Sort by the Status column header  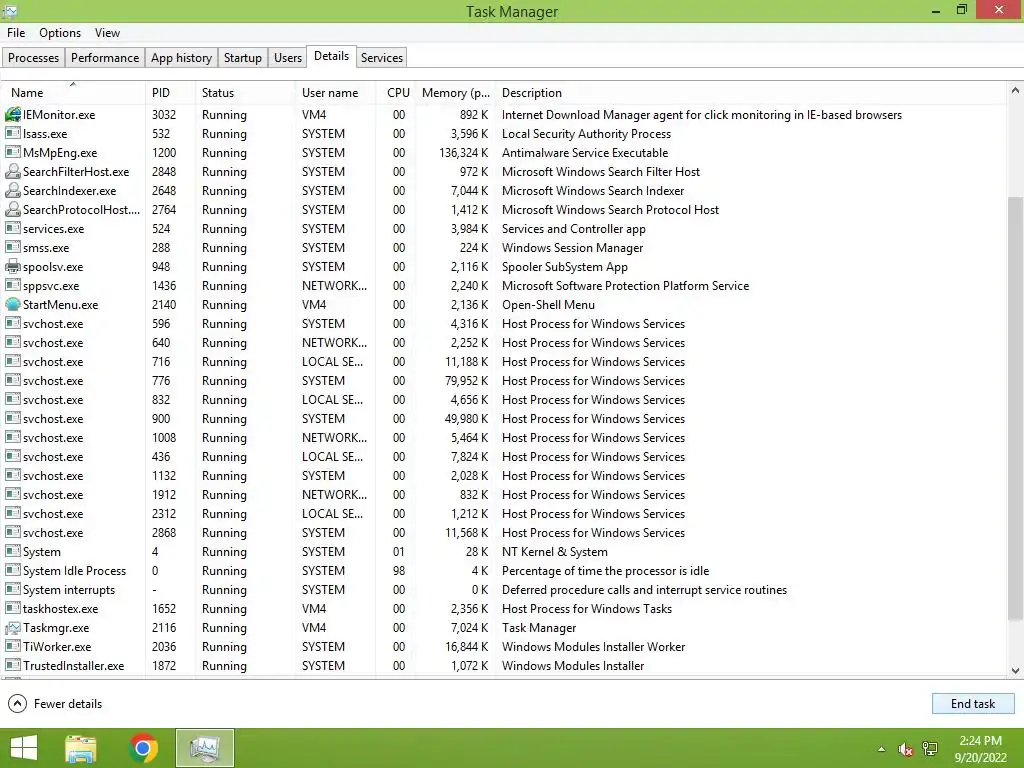coord(245,93)
